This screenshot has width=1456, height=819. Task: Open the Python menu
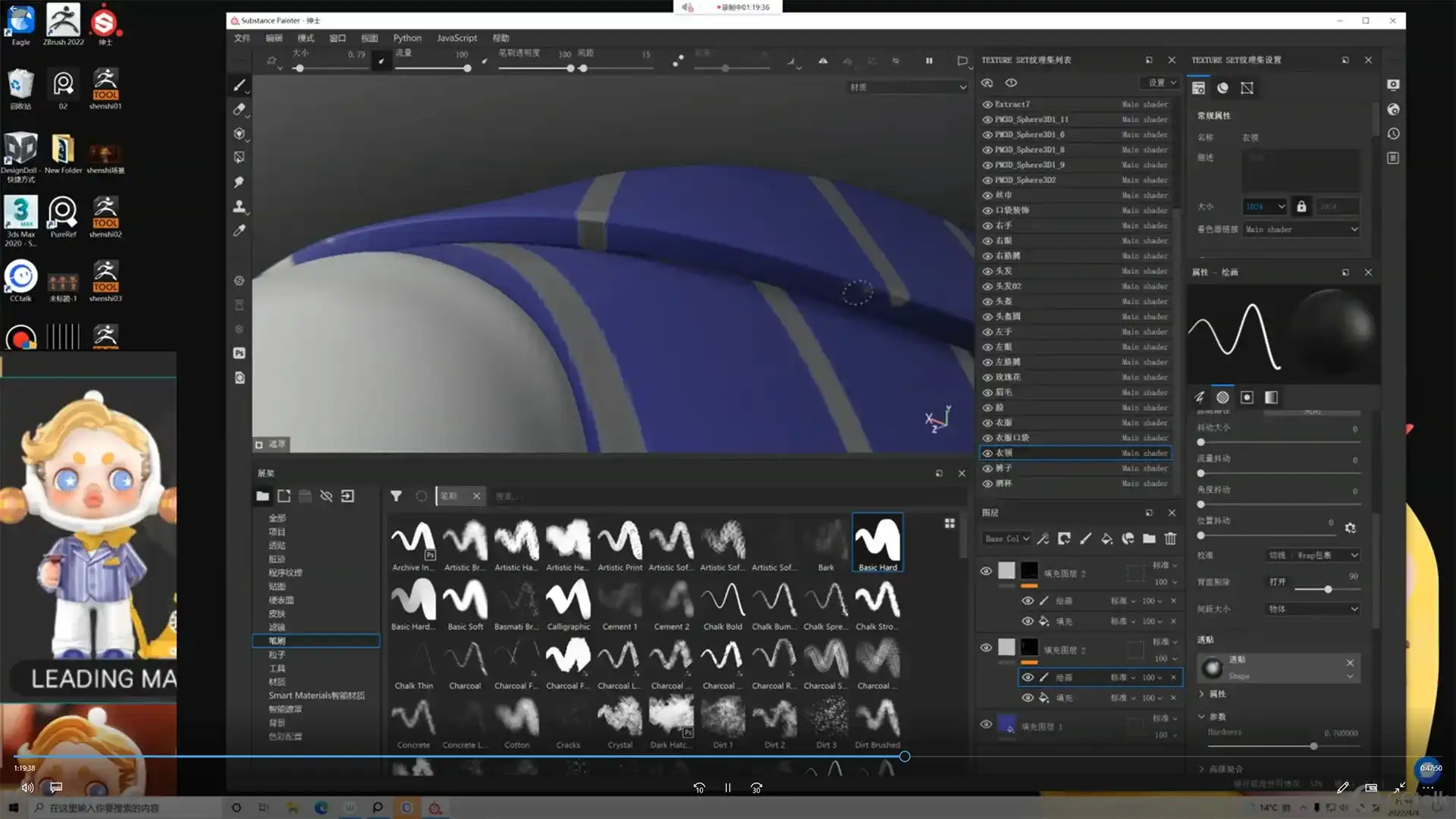pyautogui.click(x=406, y=38)
